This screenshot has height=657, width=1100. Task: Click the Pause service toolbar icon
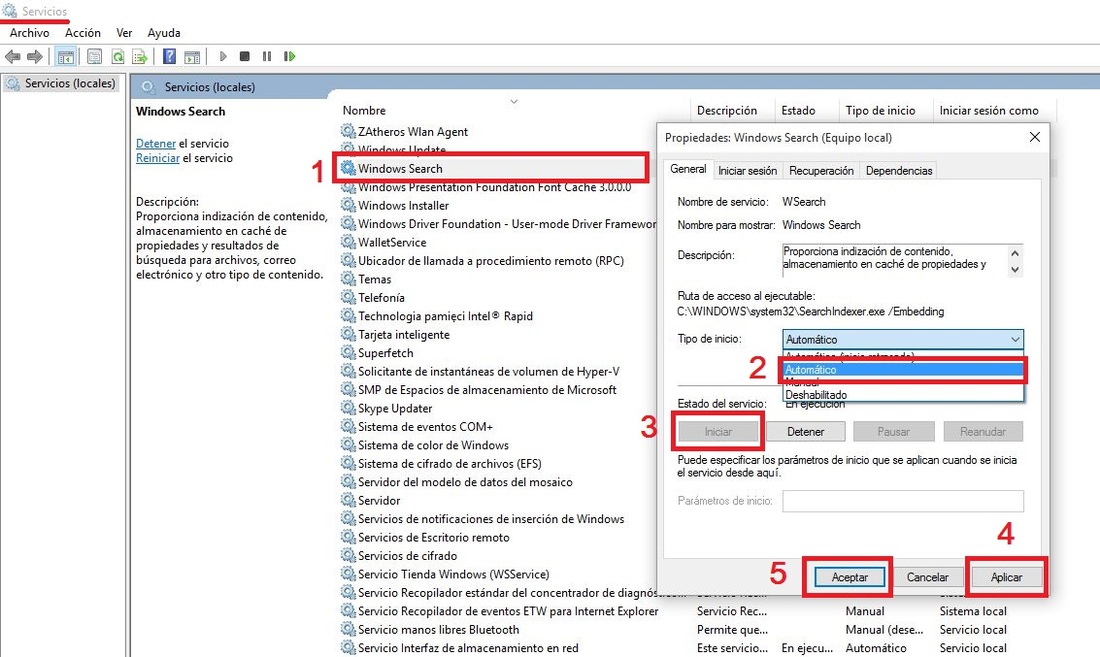click(x=267, y=56)
